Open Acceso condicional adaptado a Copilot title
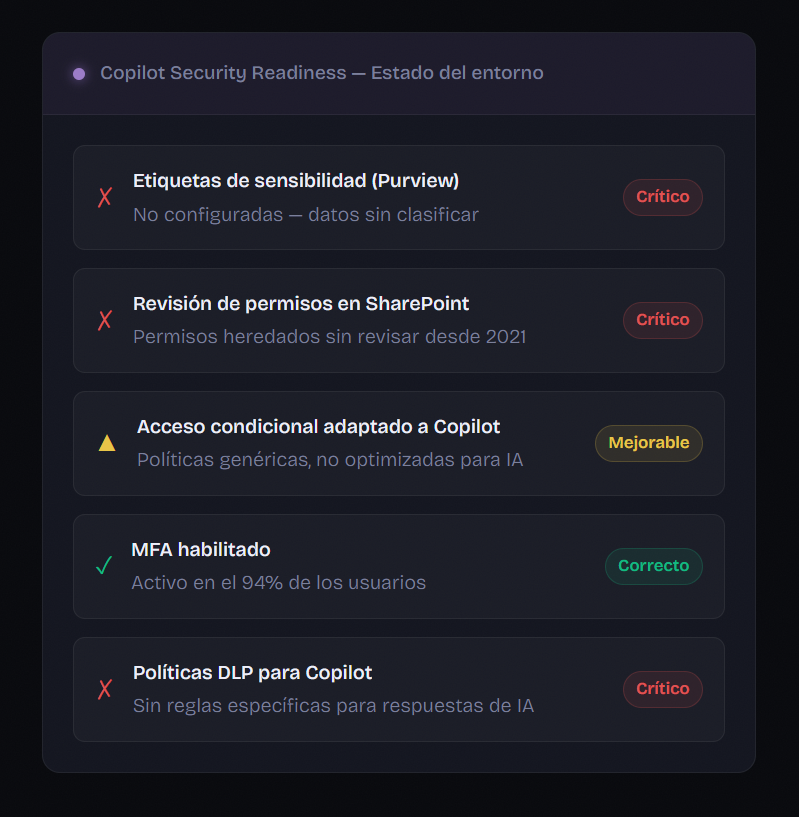799x817 pixels. [318, 427]
